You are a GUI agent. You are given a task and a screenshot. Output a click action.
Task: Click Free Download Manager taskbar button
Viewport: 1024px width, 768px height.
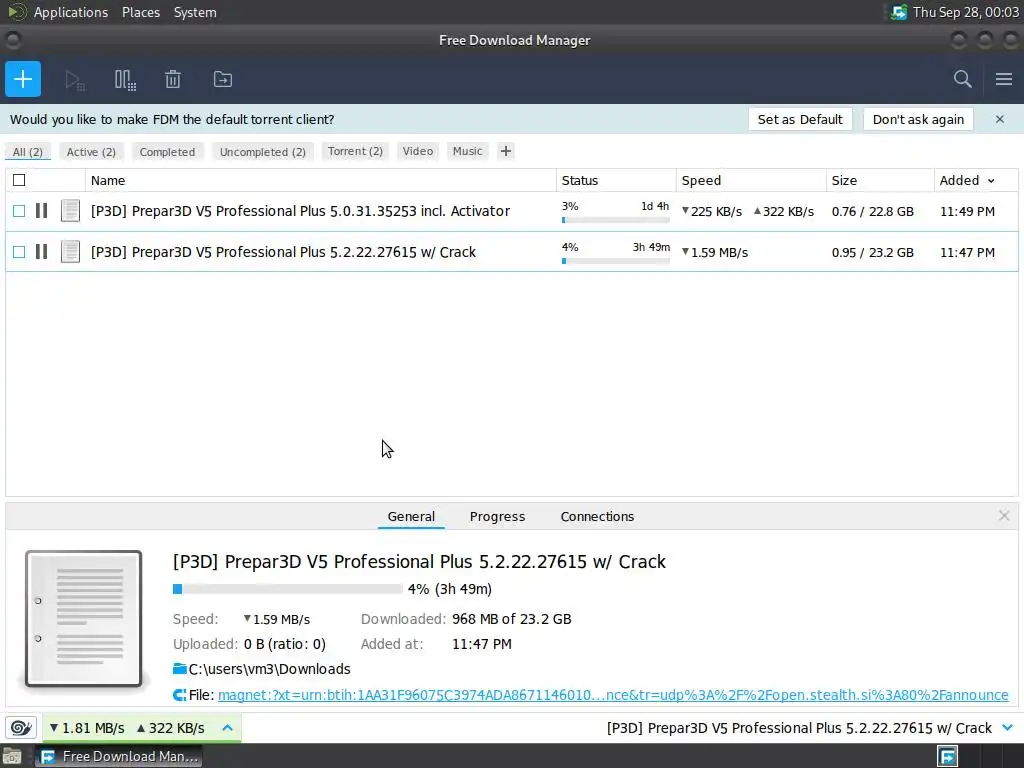coord(119,756)
